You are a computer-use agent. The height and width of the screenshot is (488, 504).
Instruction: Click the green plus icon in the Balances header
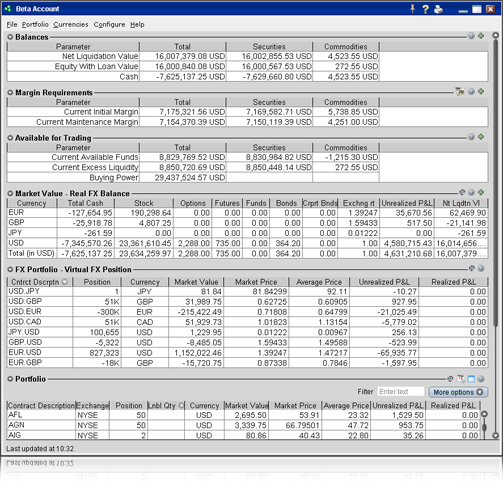(x=481, y=36)
